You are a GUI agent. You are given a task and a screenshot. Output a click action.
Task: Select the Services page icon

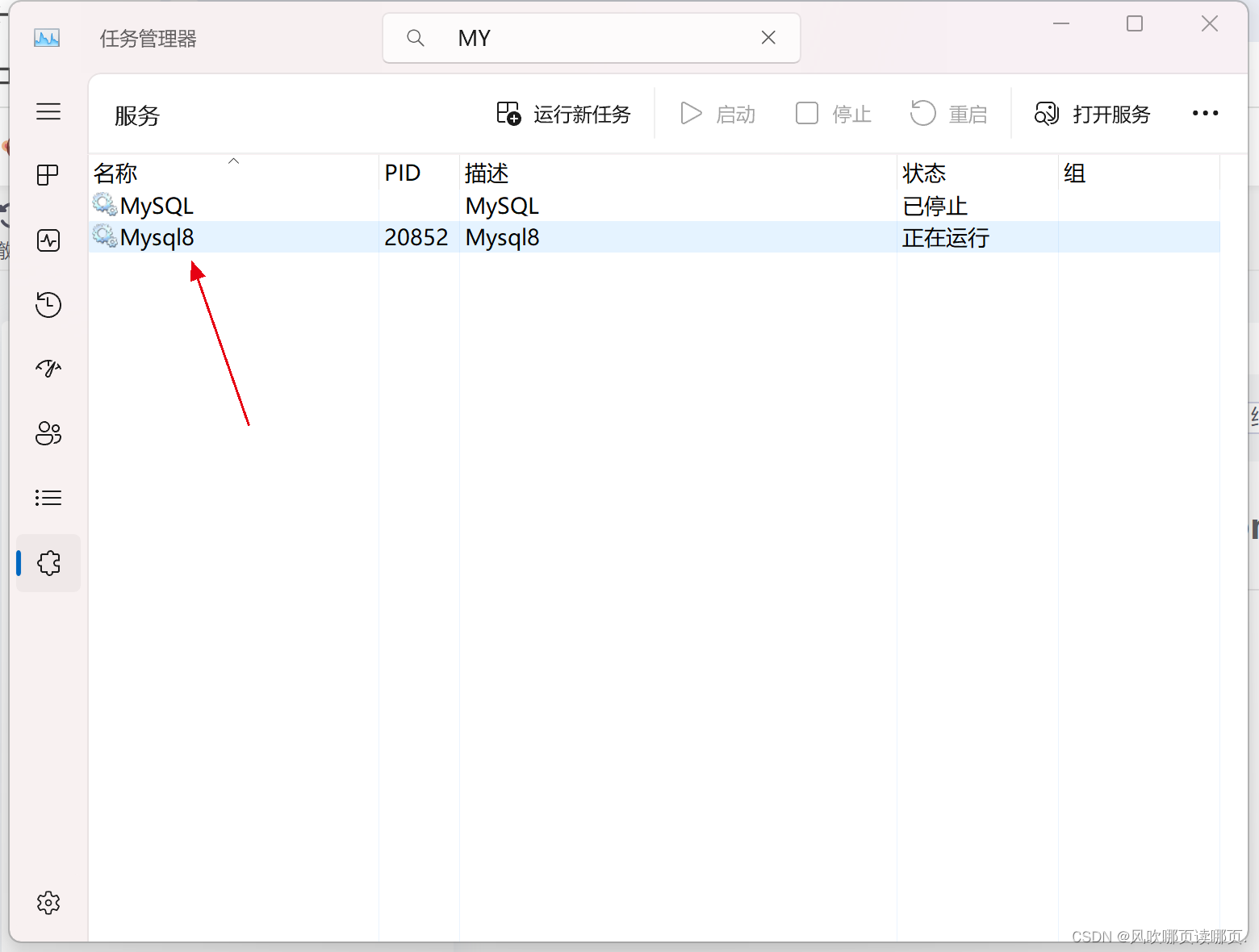pos(48,563)
